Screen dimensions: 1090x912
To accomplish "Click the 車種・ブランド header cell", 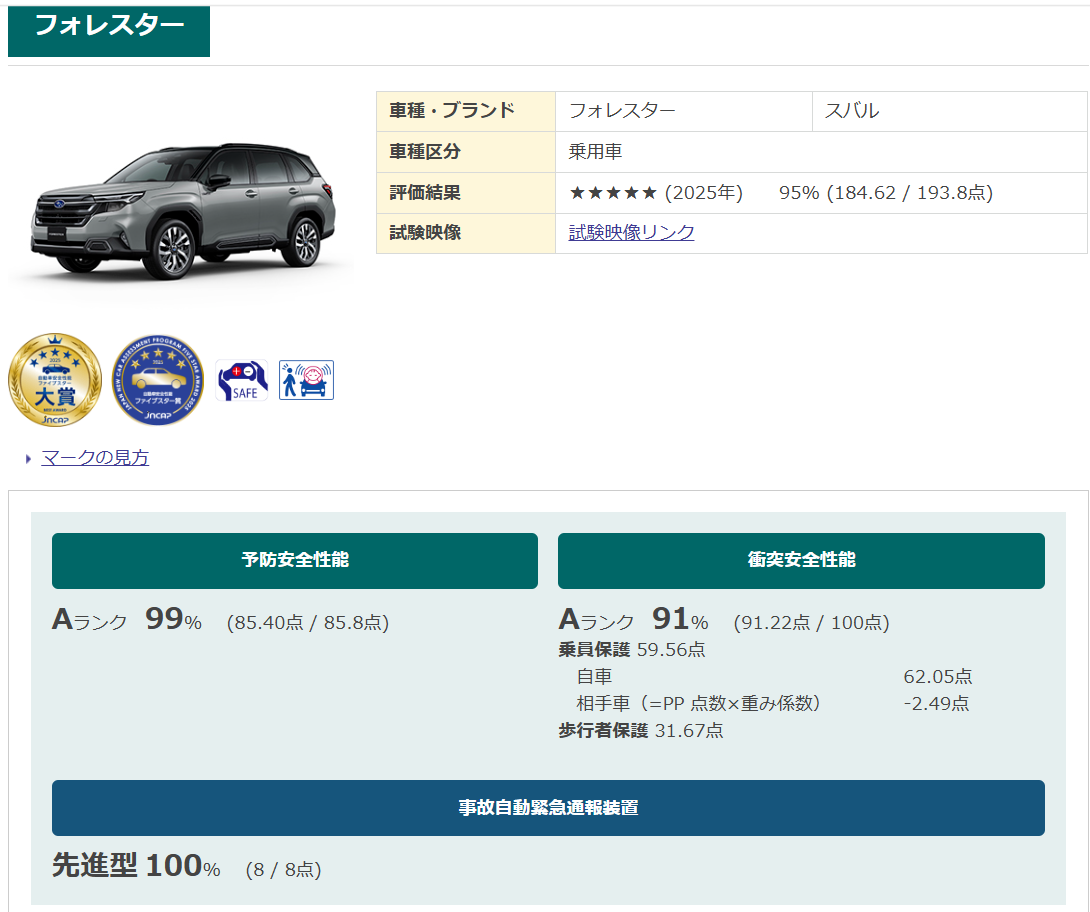I will (466, 111).
